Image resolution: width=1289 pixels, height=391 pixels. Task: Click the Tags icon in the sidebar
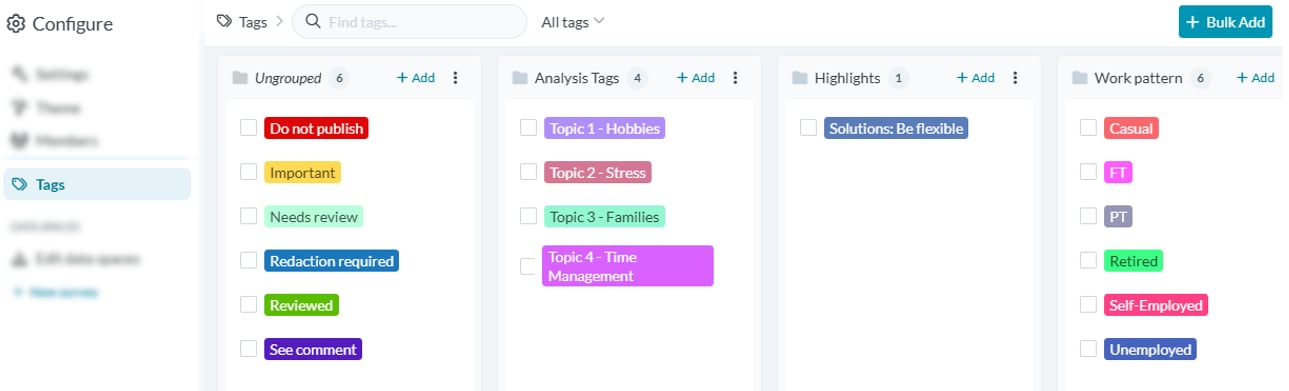(x=19, y=184)
